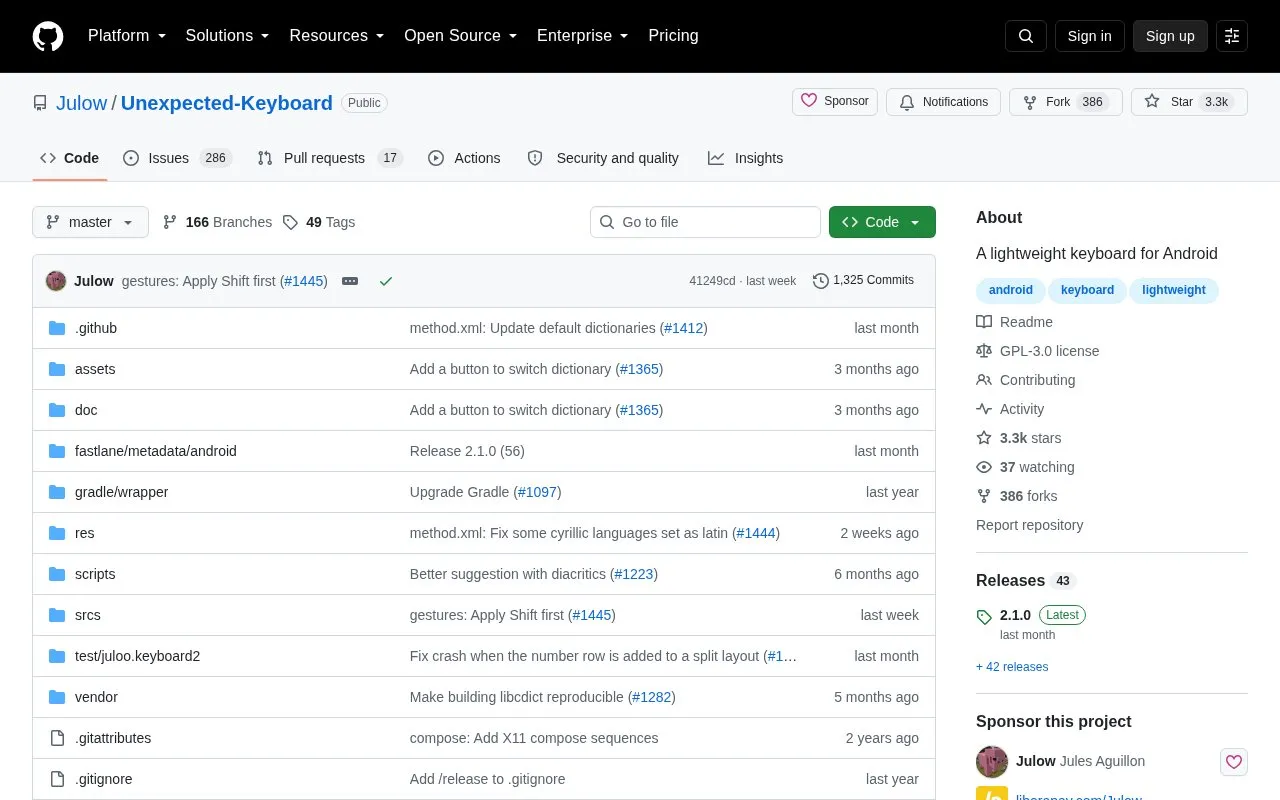The image size is (1280, 800).
Task: Click the android topic tag
Action: (x=1011, y=290)
